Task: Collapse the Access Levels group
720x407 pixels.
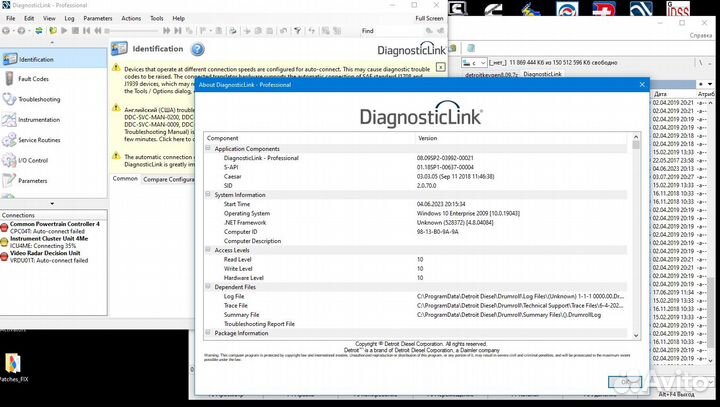Action: click(209, 250)
